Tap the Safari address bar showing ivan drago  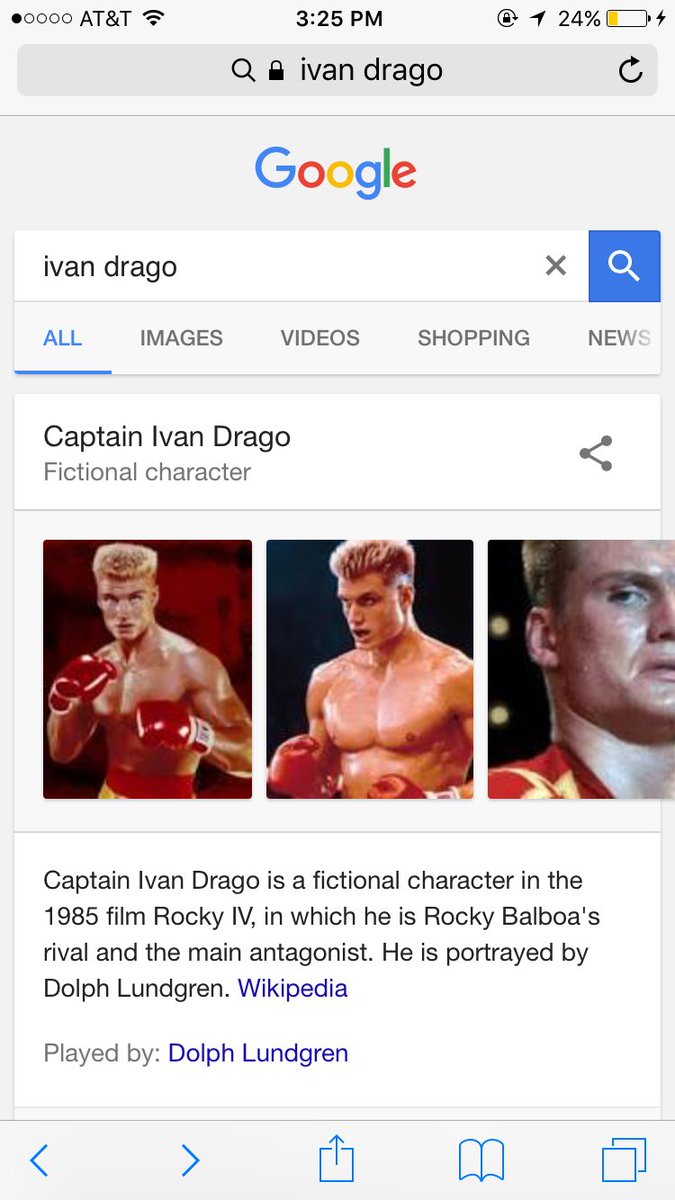click(337, 70)
